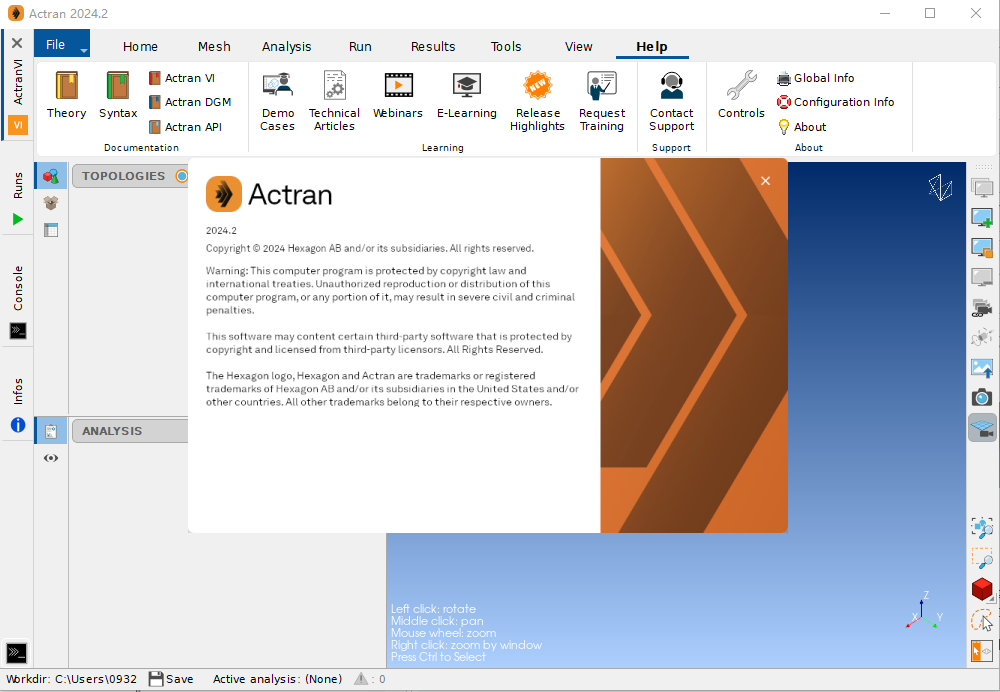Open Technical Articles
The height and width of the screenshot is (692, 1000).
[334, 101]
